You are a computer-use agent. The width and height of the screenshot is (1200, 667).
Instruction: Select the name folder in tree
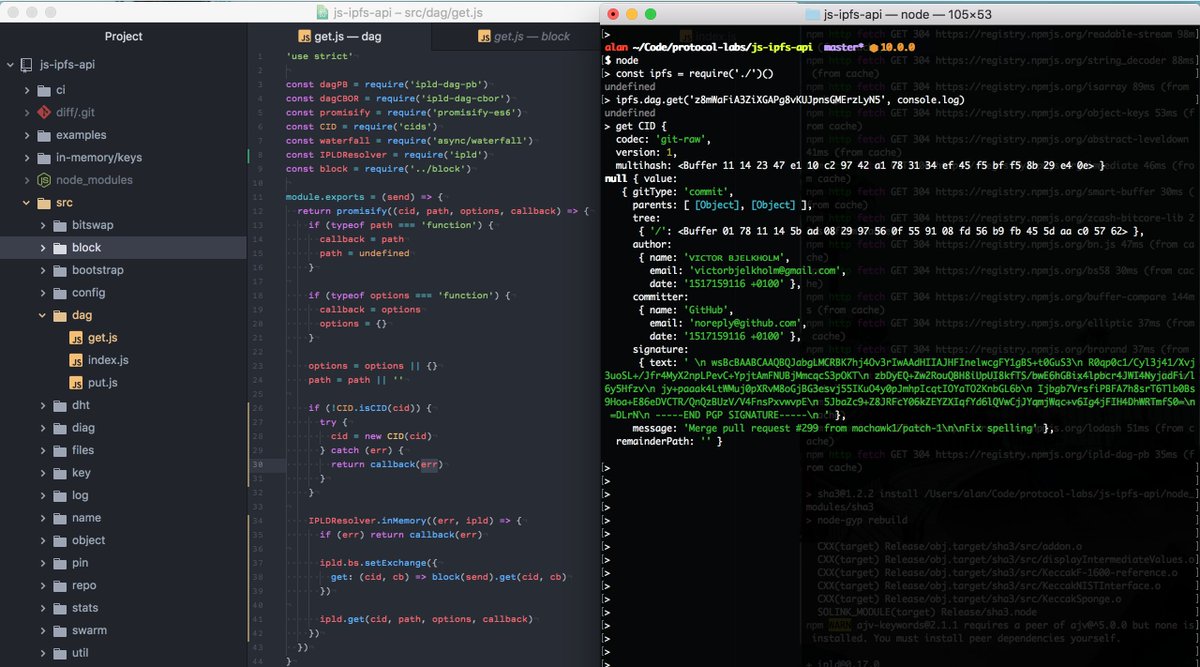pos(86,518)
